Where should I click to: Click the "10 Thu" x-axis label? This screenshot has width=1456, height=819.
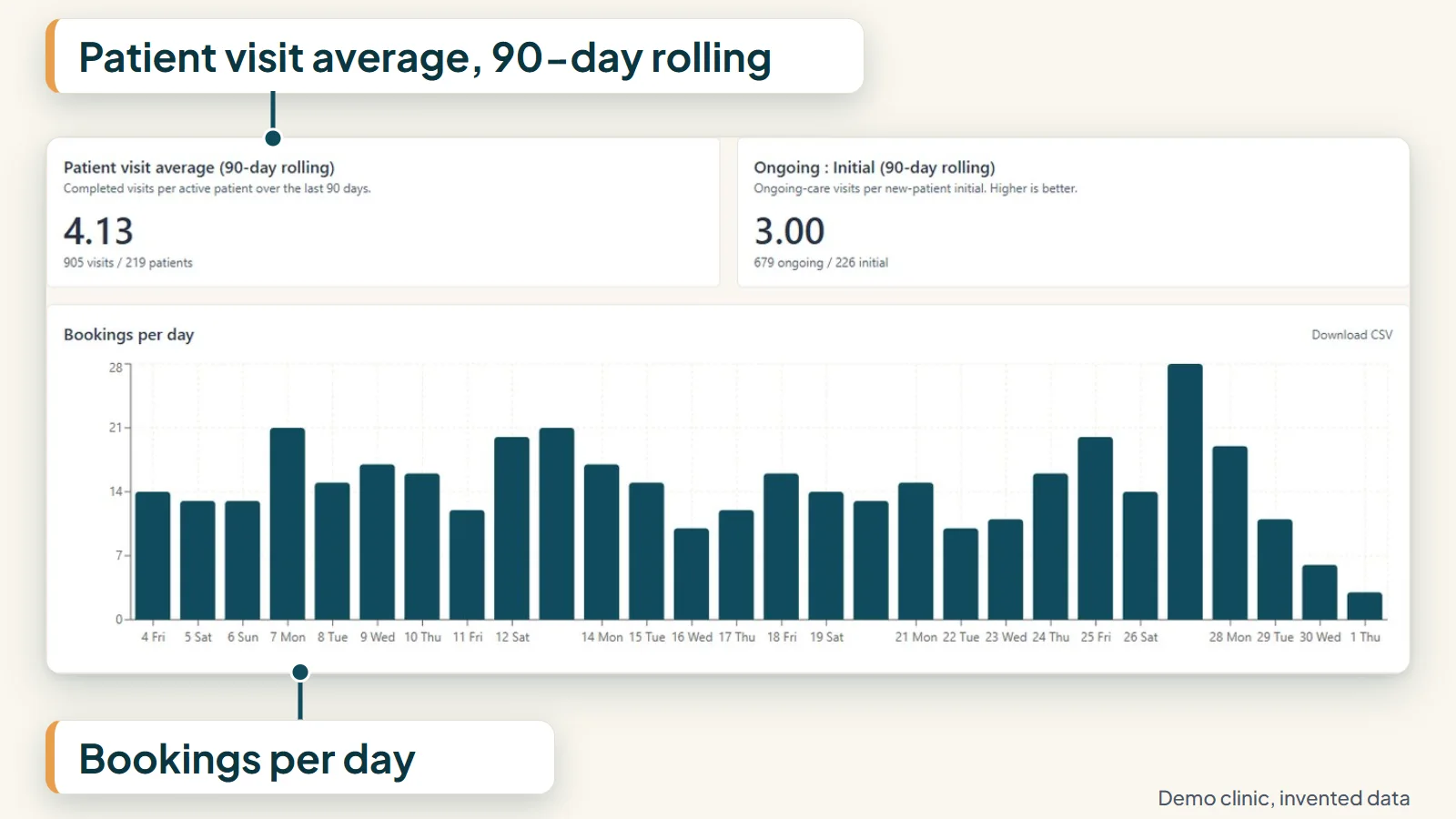(422, 637)
